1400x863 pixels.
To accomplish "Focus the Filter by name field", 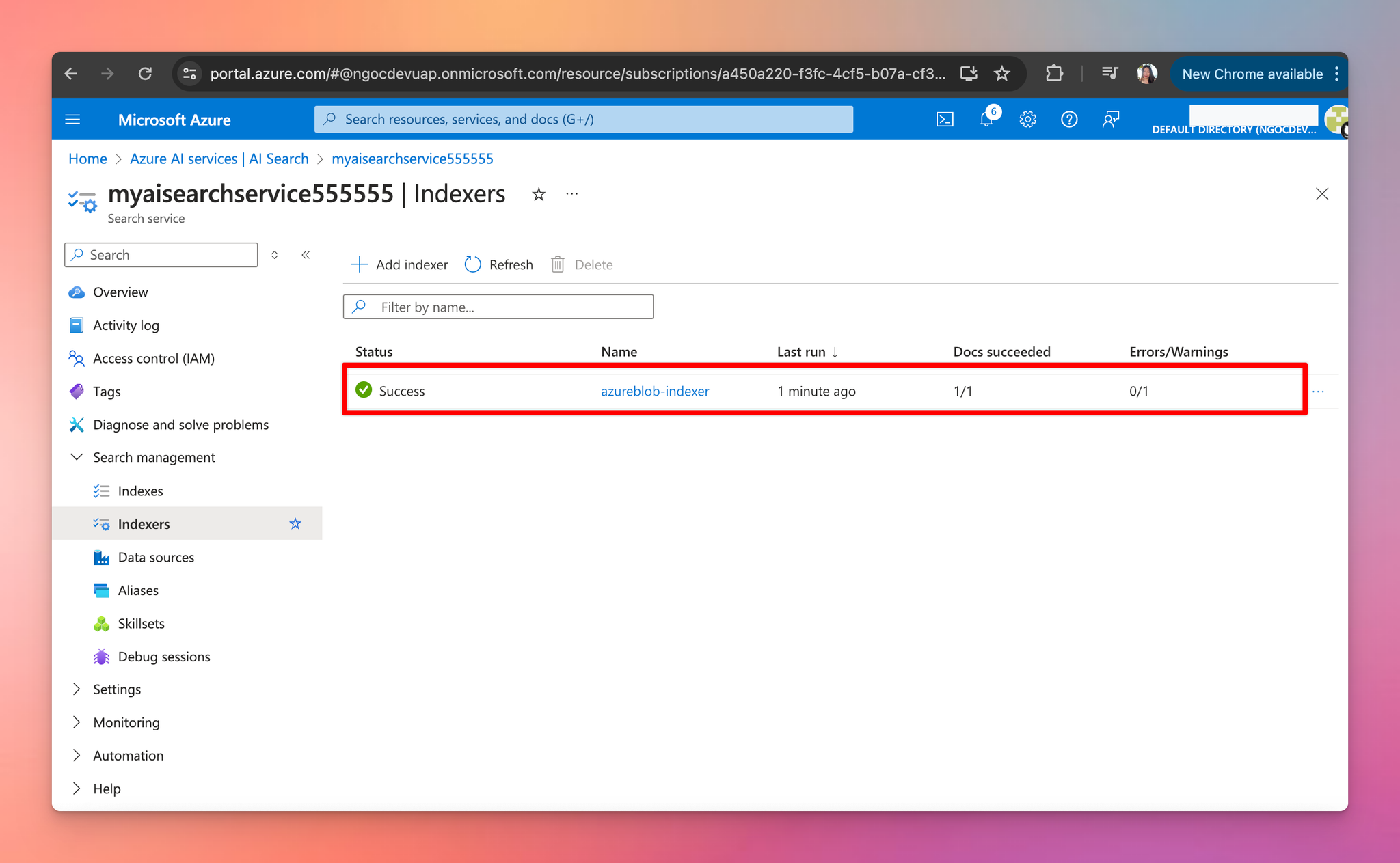I will [498, 307].
